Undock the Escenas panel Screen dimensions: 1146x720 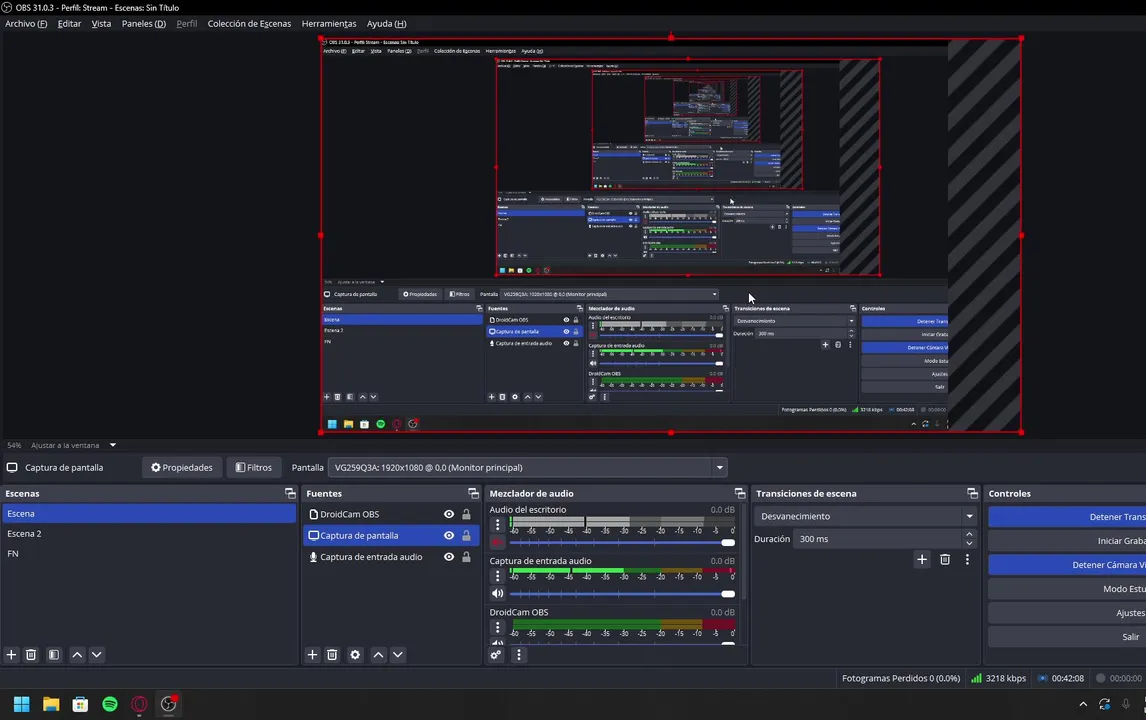(x=290, y=493)
